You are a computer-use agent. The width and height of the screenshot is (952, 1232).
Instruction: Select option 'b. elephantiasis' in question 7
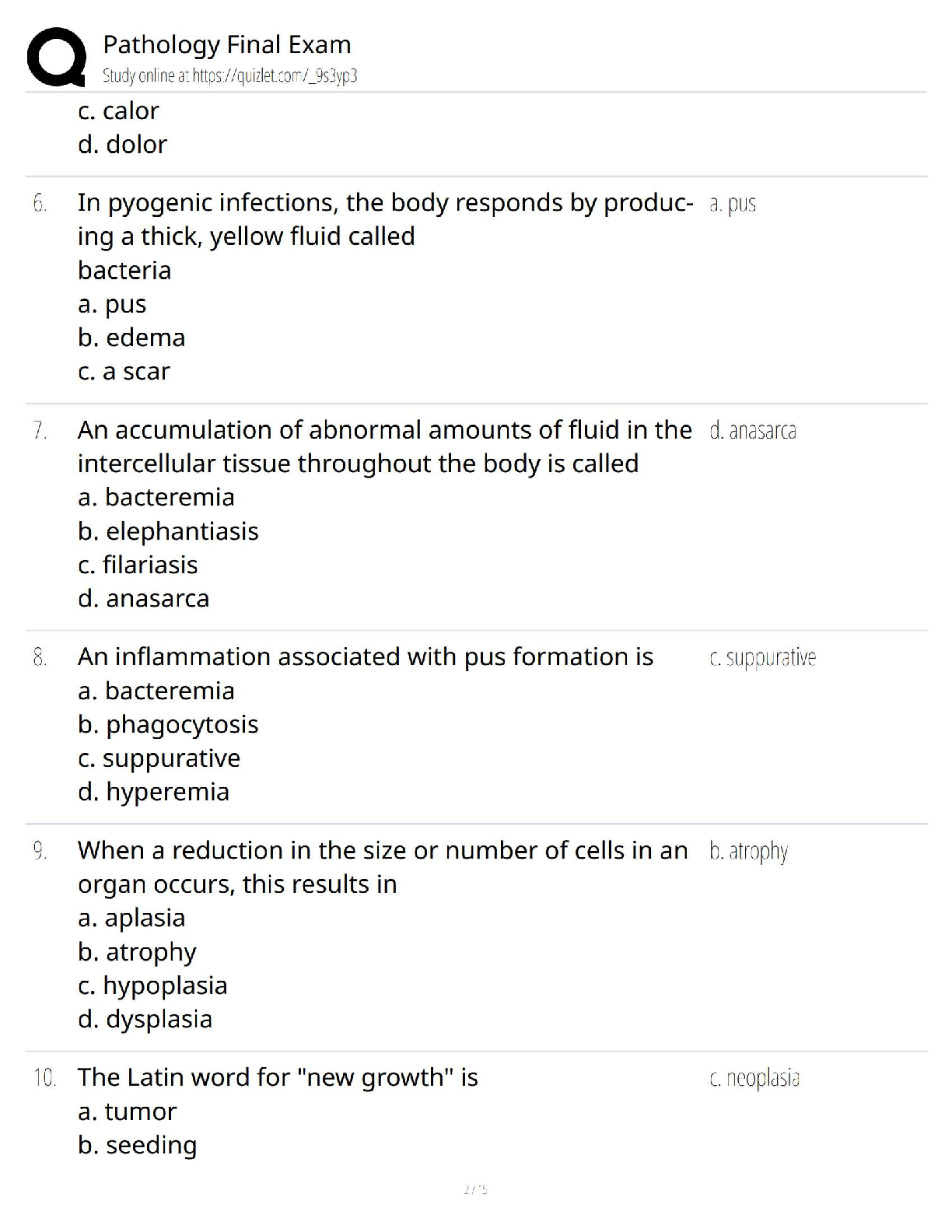(168, 531)
